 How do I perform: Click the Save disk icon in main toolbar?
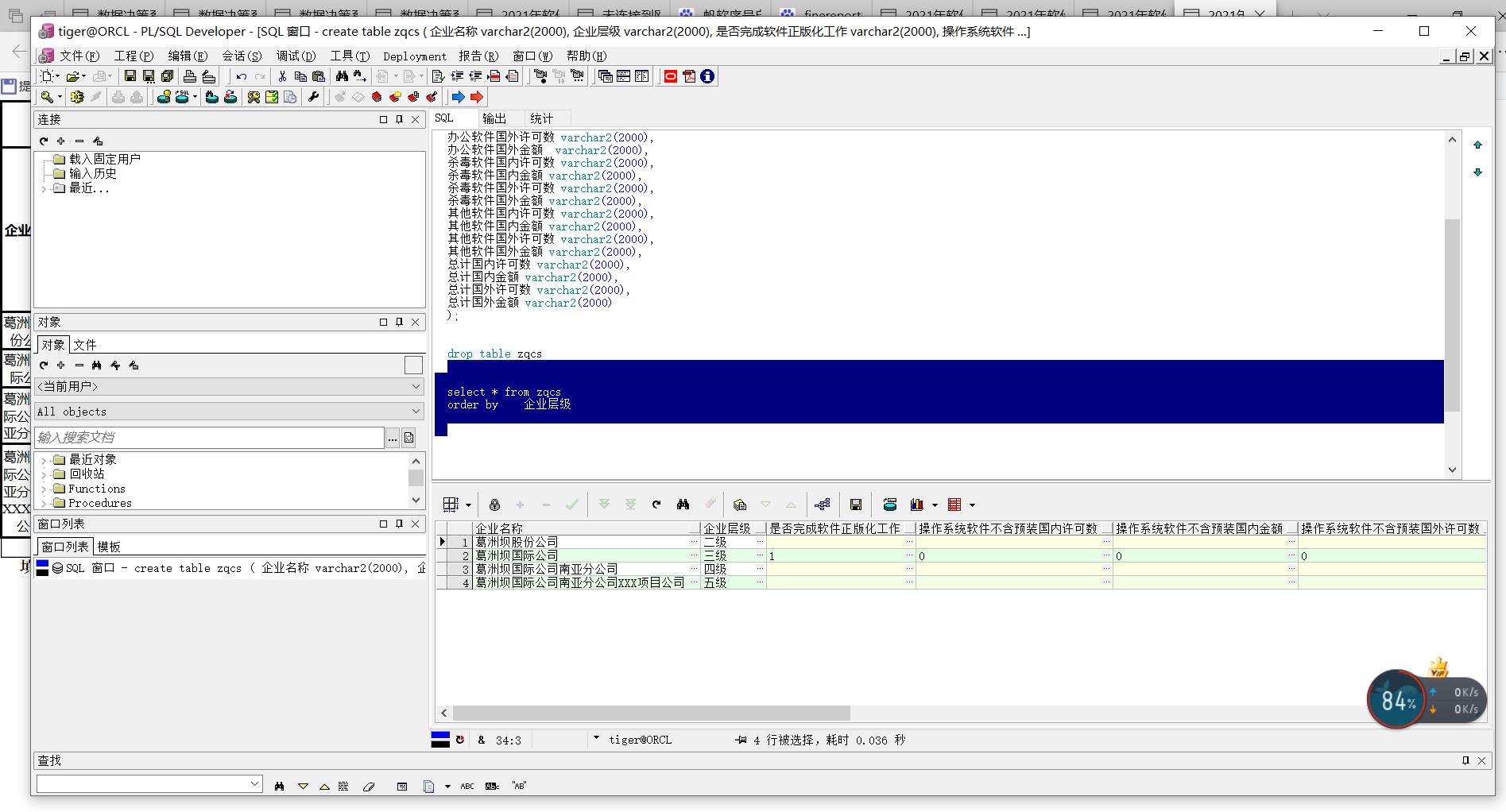pyautogui.click(x=130, y=76)
